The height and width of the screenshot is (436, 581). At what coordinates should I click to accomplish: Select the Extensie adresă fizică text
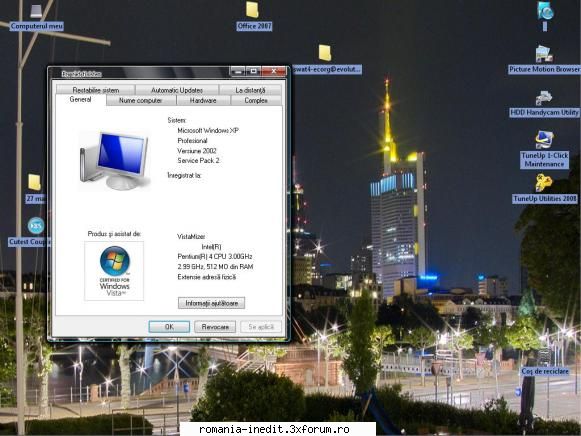pos(207,277)
